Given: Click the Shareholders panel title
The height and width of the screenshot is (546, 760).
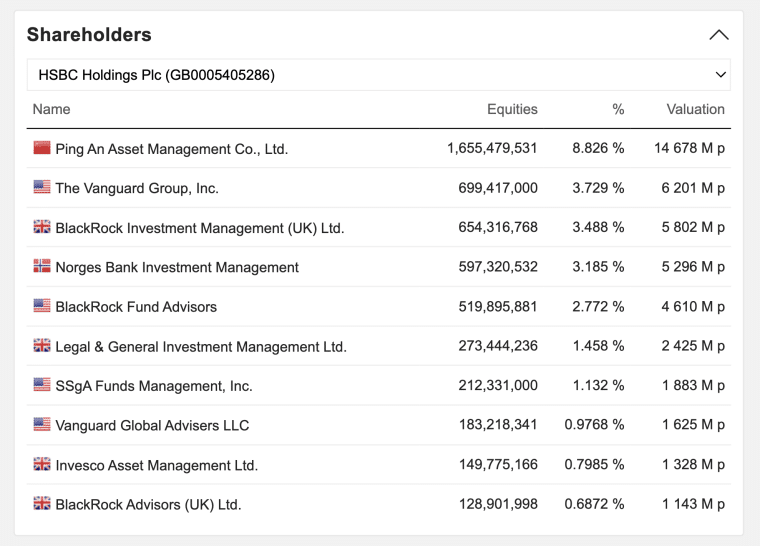Looking at the screenshot, I should tap(89, 35).
